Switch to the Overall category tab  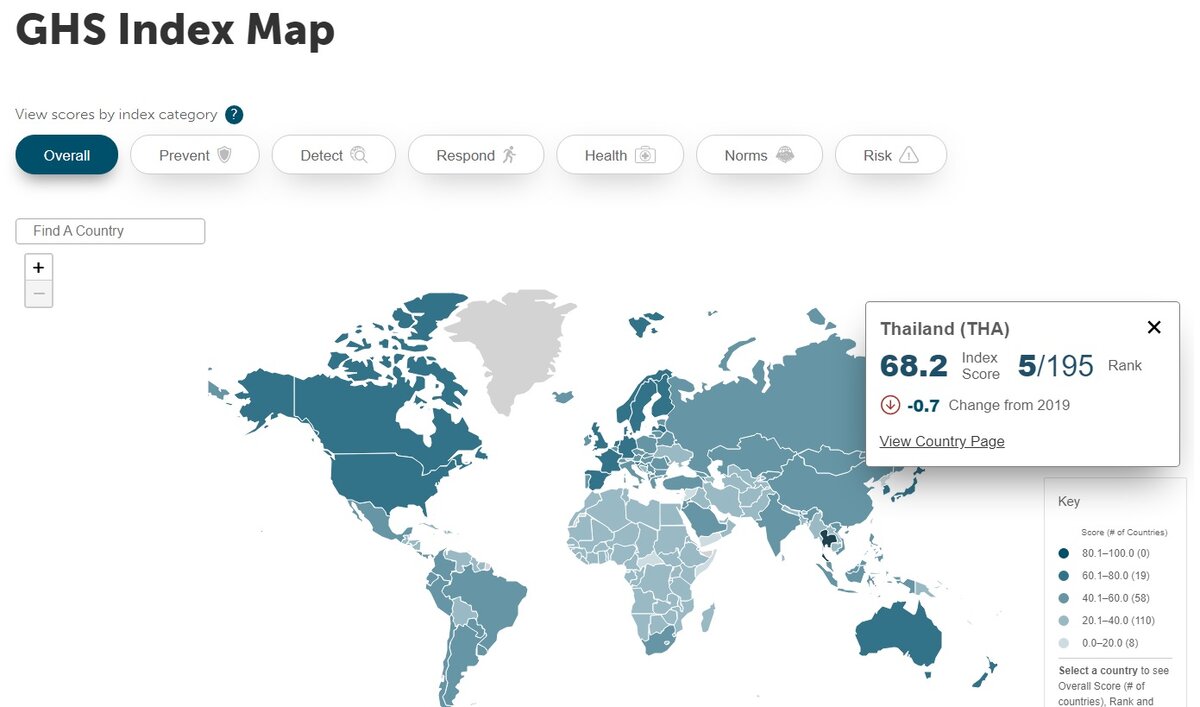click(x=66, y=154)
